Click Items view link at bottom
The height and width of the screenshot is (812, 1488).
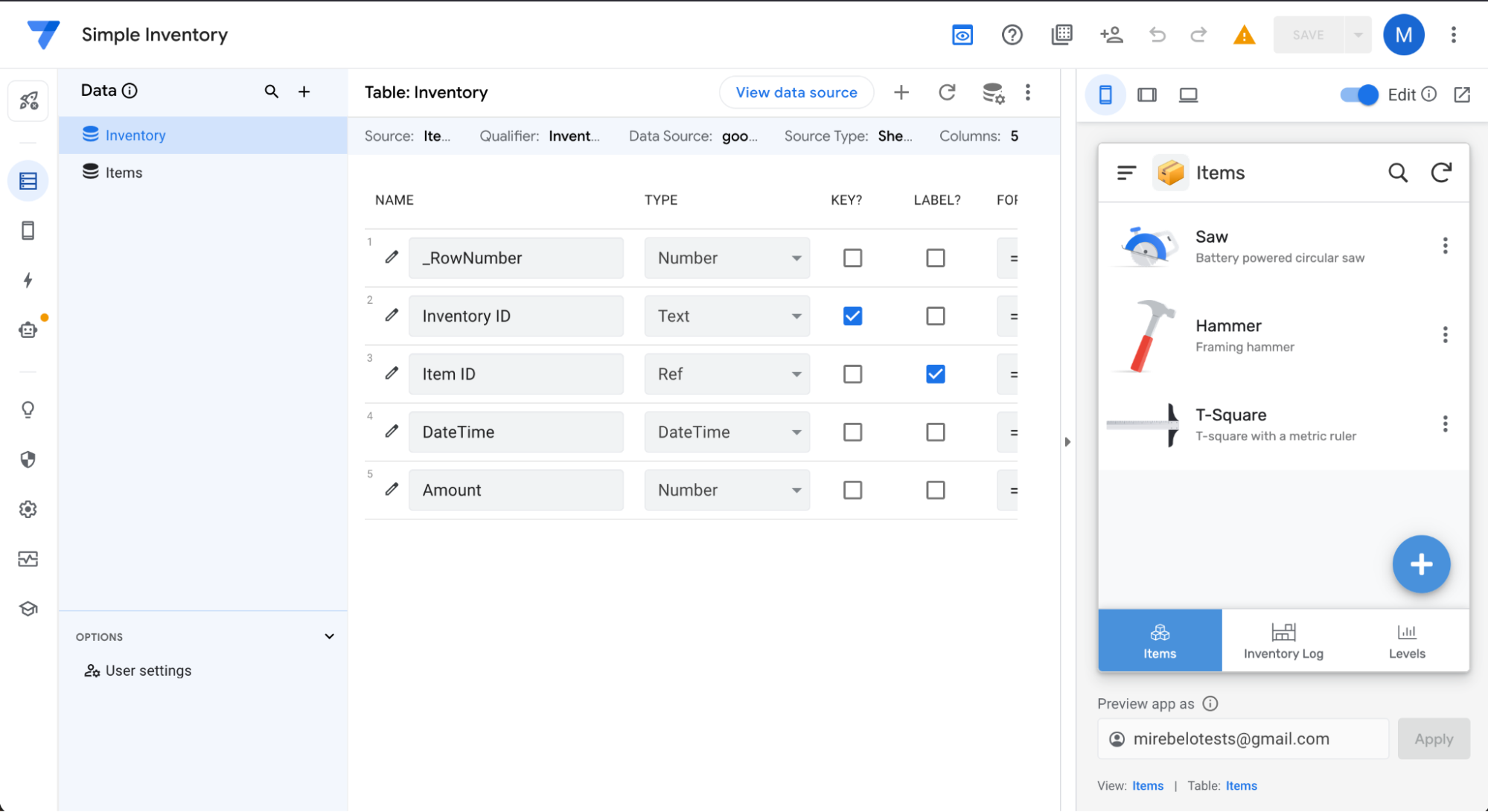(x=1147, y=786)
